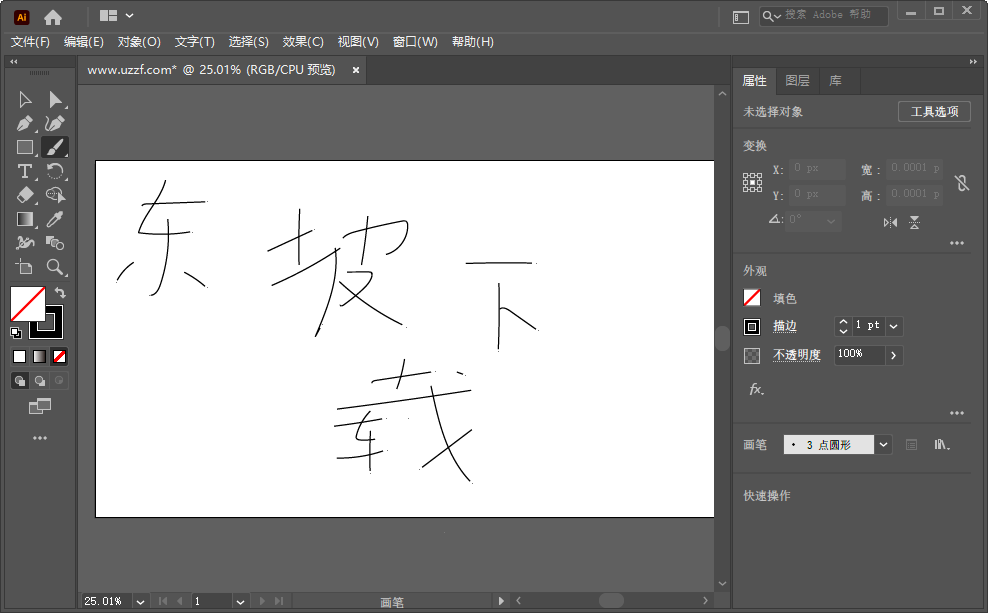Open the fx effects menu in 外观 panel

tap(756, 388)
